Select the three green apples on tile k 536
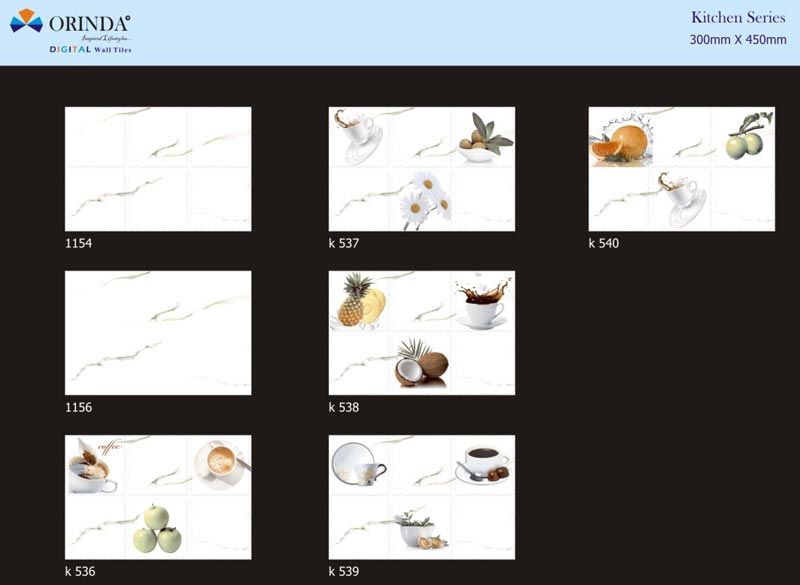This screenshot has height=585, width=800. click(157, 529)
